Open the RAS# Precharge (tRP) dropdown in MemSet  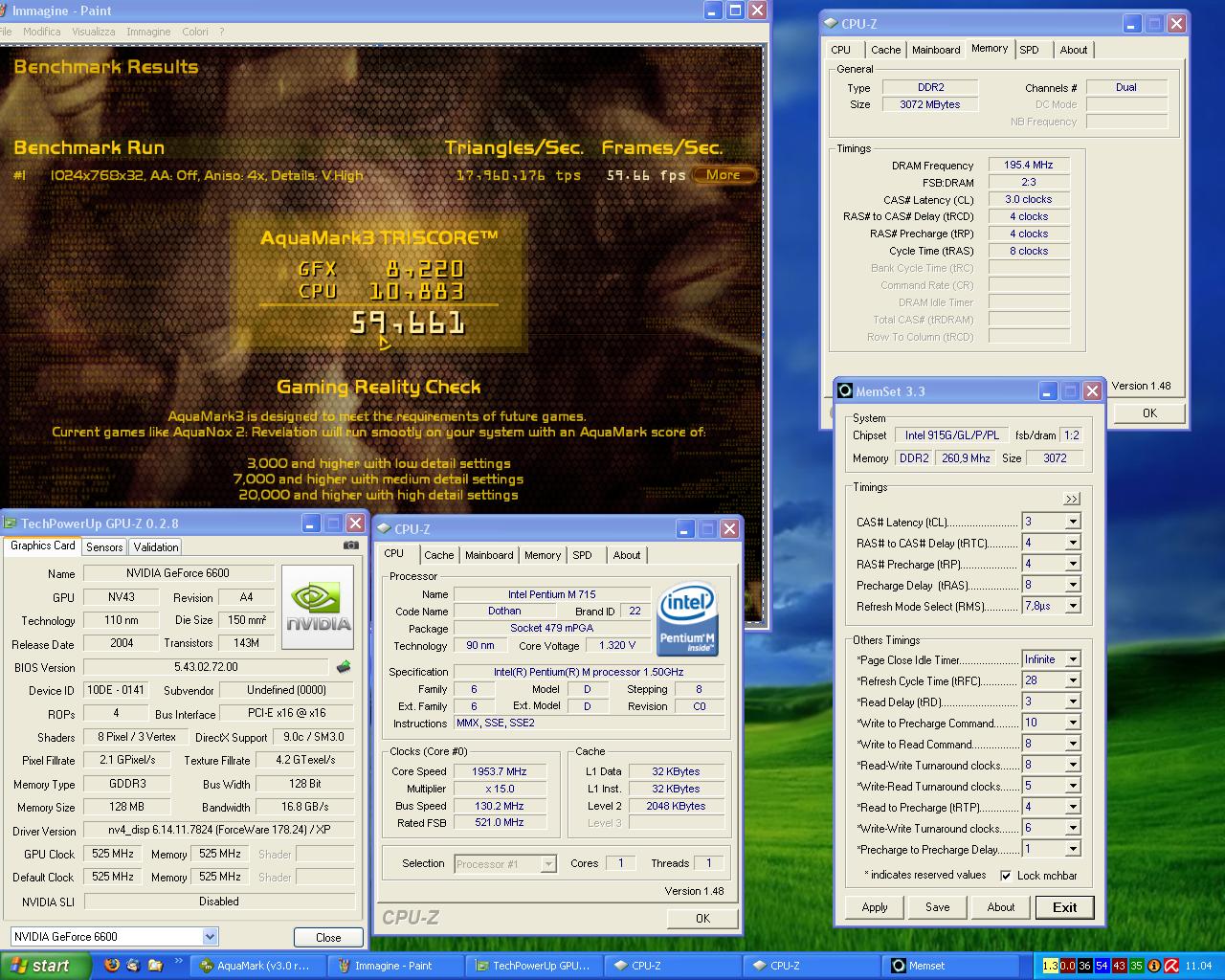1073,565
